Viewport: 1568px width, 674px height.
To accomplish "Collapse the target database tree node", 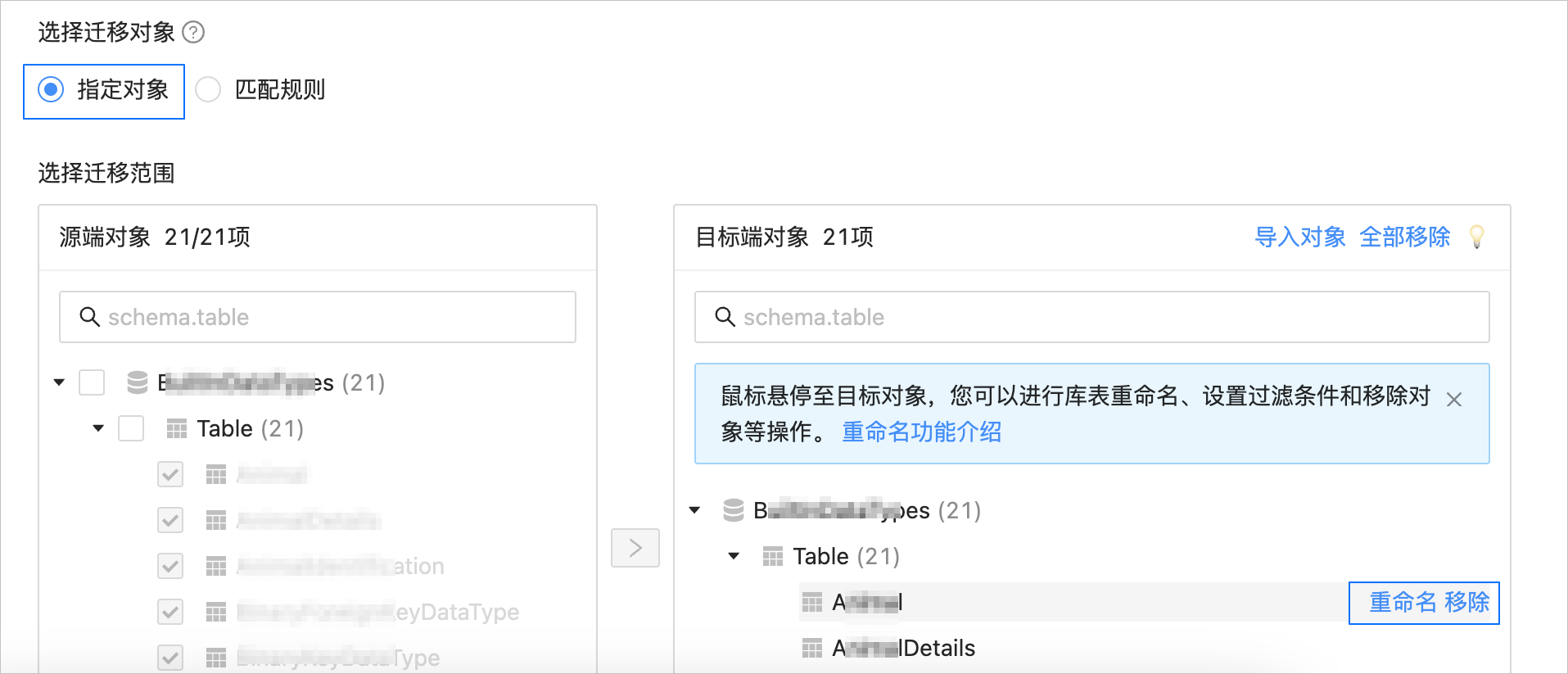I will 694,510.
